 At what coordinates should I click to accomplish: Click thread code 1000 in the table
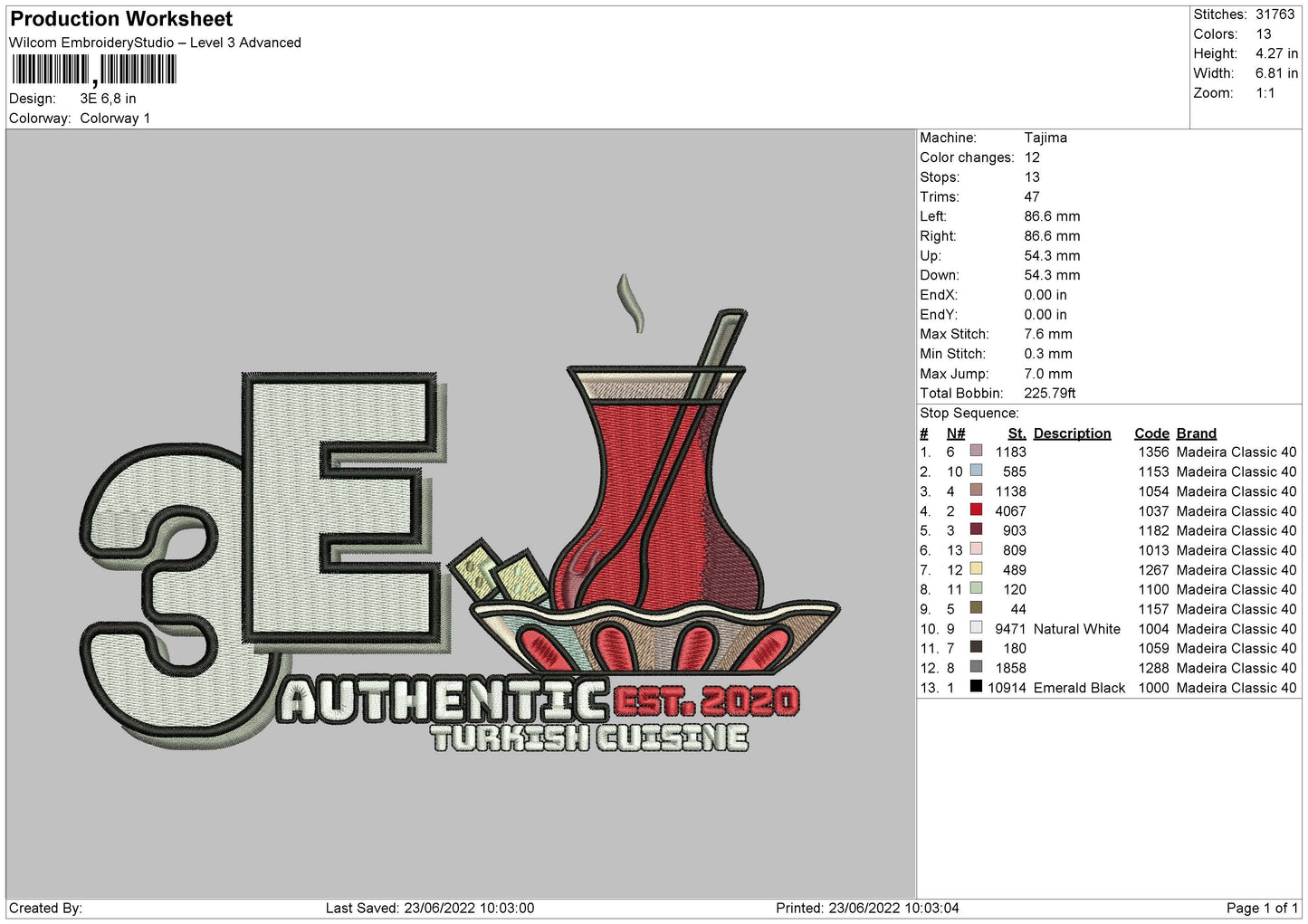[1153, 688]
